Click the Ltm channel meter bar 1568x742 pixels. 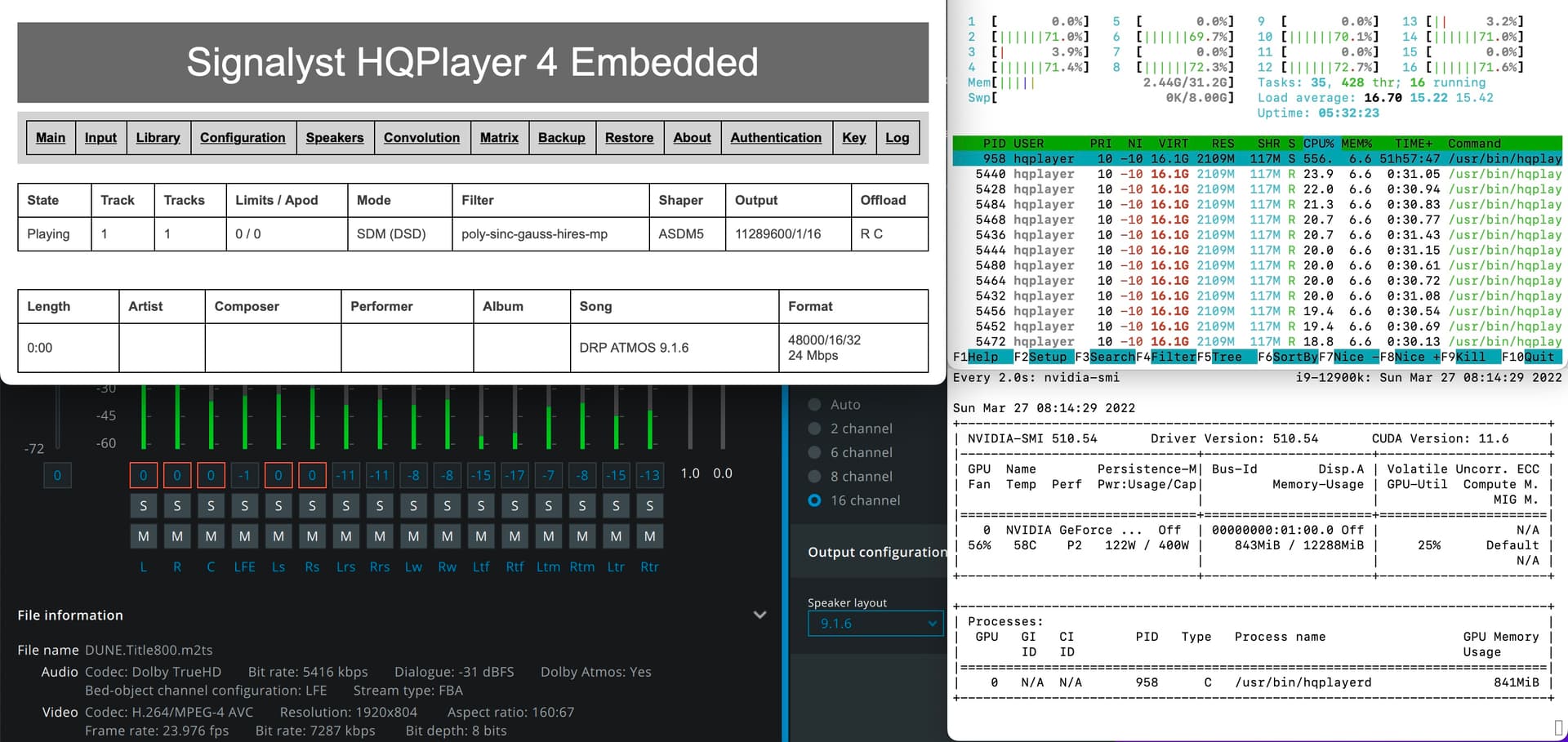[x=549, y=416]
